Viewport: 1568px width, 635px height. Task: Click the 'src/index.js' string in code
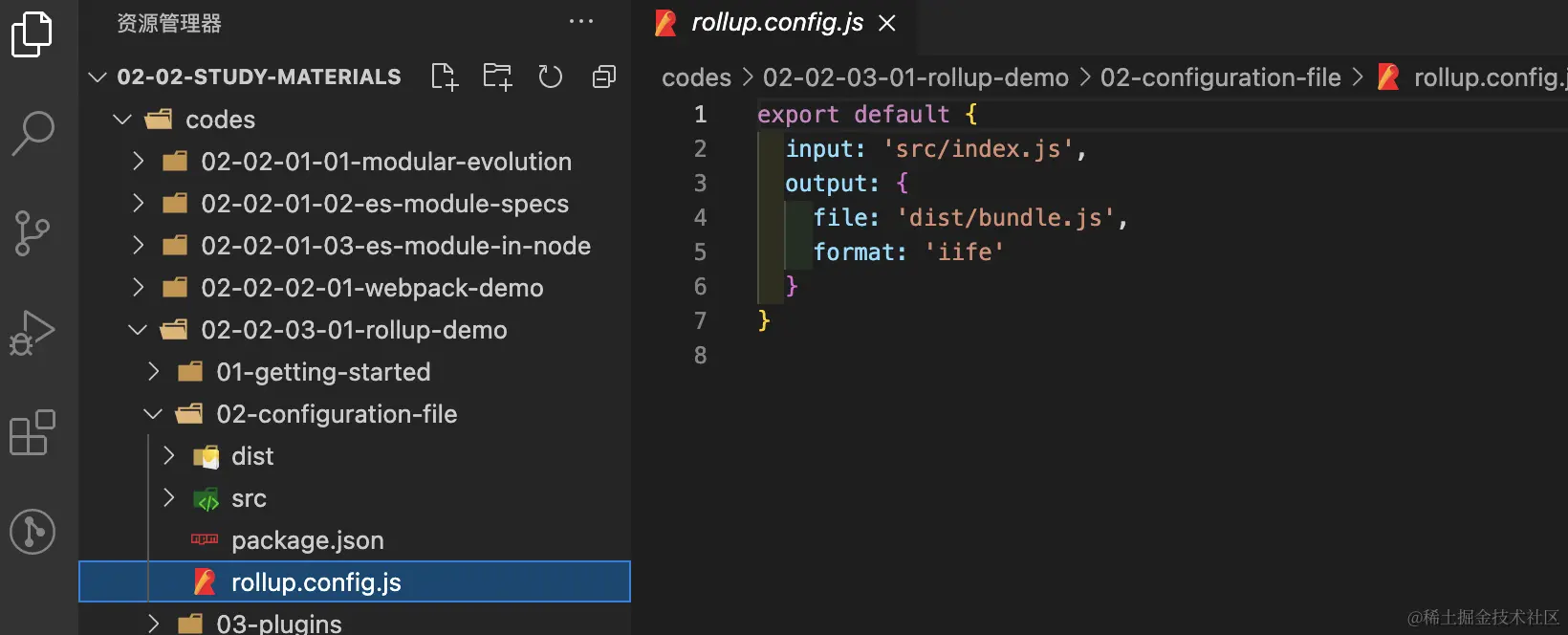(x=977, y=149)
